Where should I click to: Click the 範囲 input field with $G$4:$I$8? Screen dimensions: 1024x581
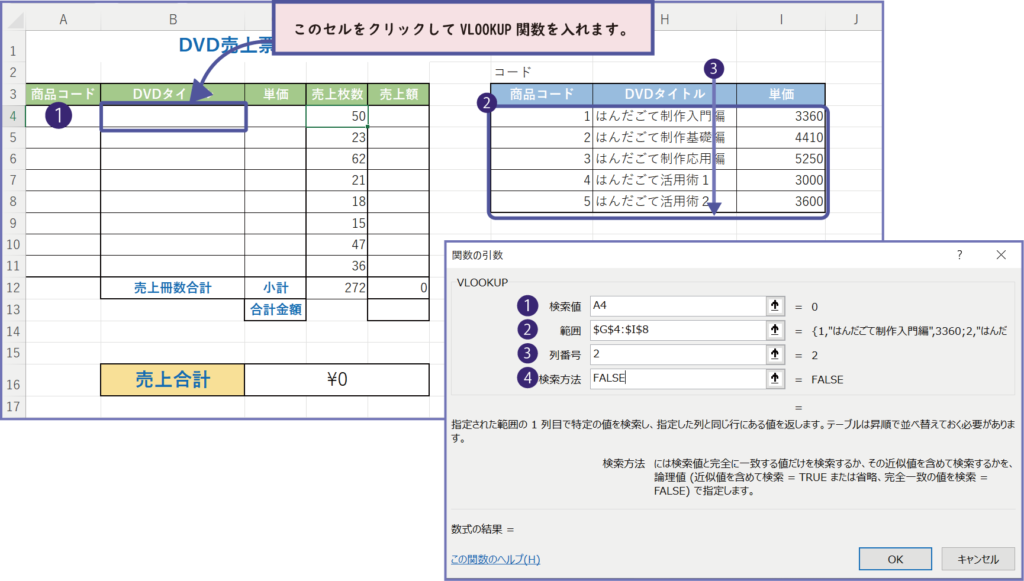675,330
